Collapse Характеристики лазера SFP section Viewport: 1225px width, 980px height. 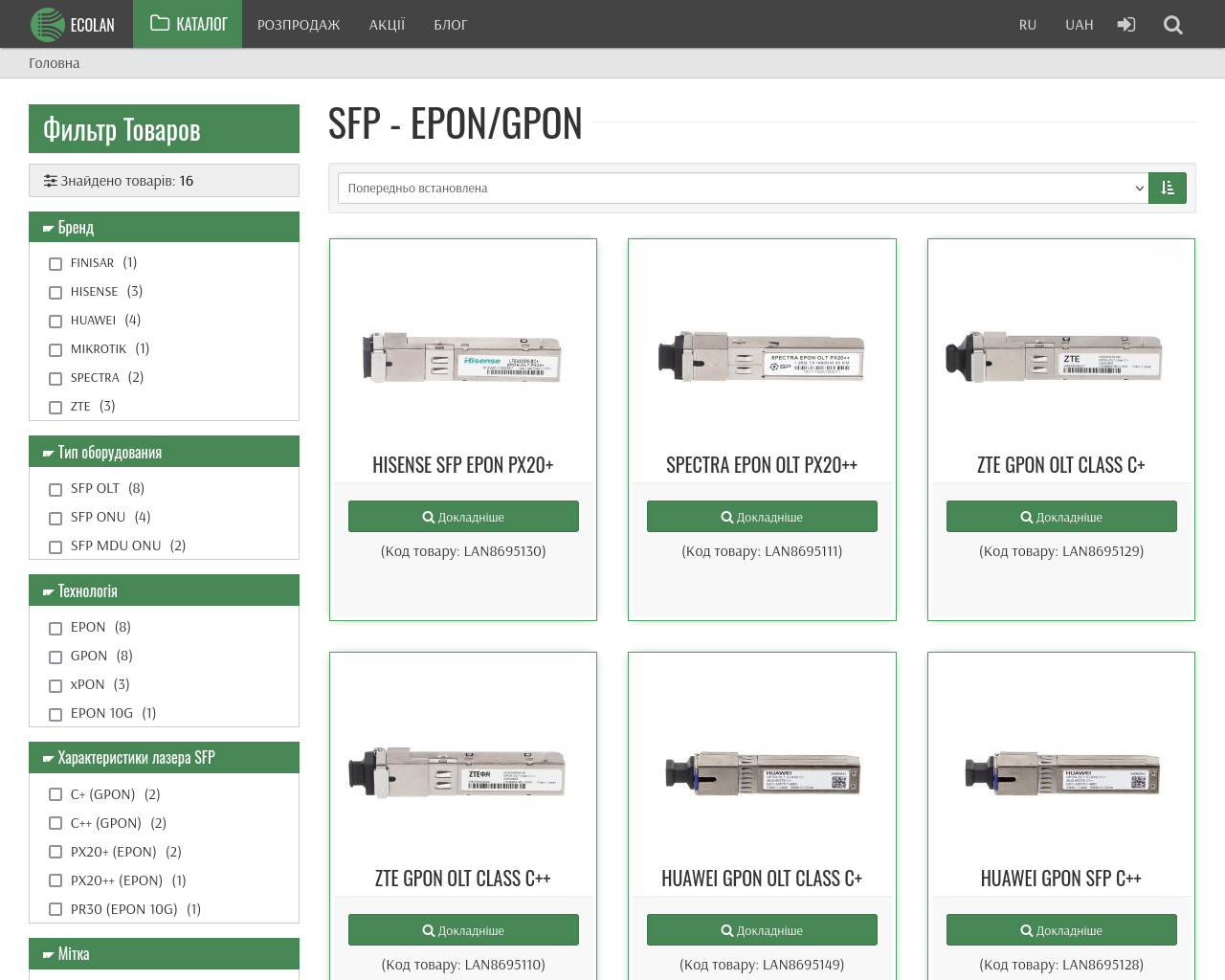tap(164, 758)
